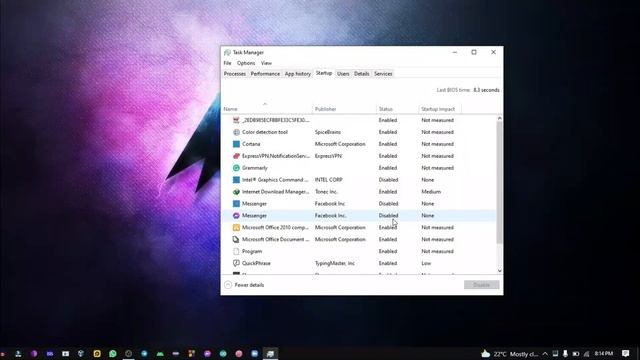This screenshot has height=360, width=640.
Task: Sort by the Name column header
Action: point(267,109)
